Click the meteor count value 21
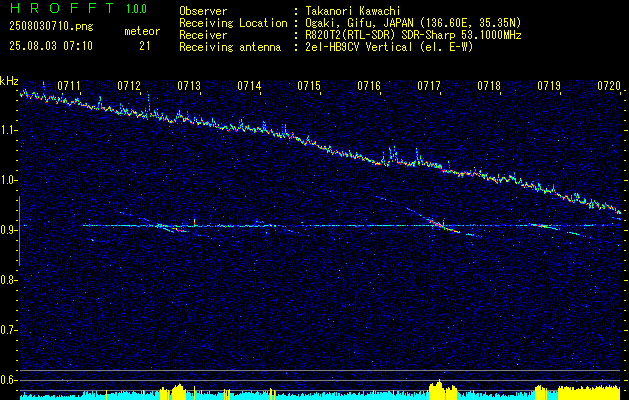Screen dimensions: 629x400 point(145,46)
